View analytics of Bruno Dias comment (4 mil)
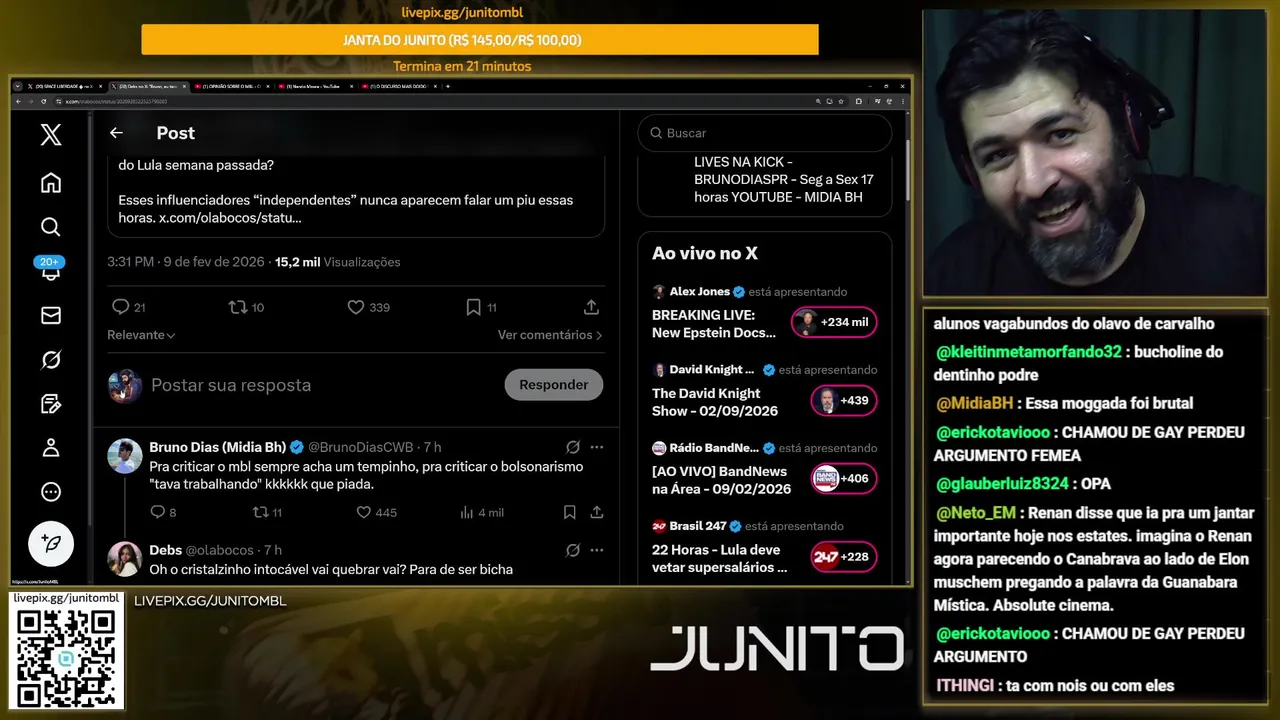Viewport: 1280px width, 720px height. [x=482, y=512]
